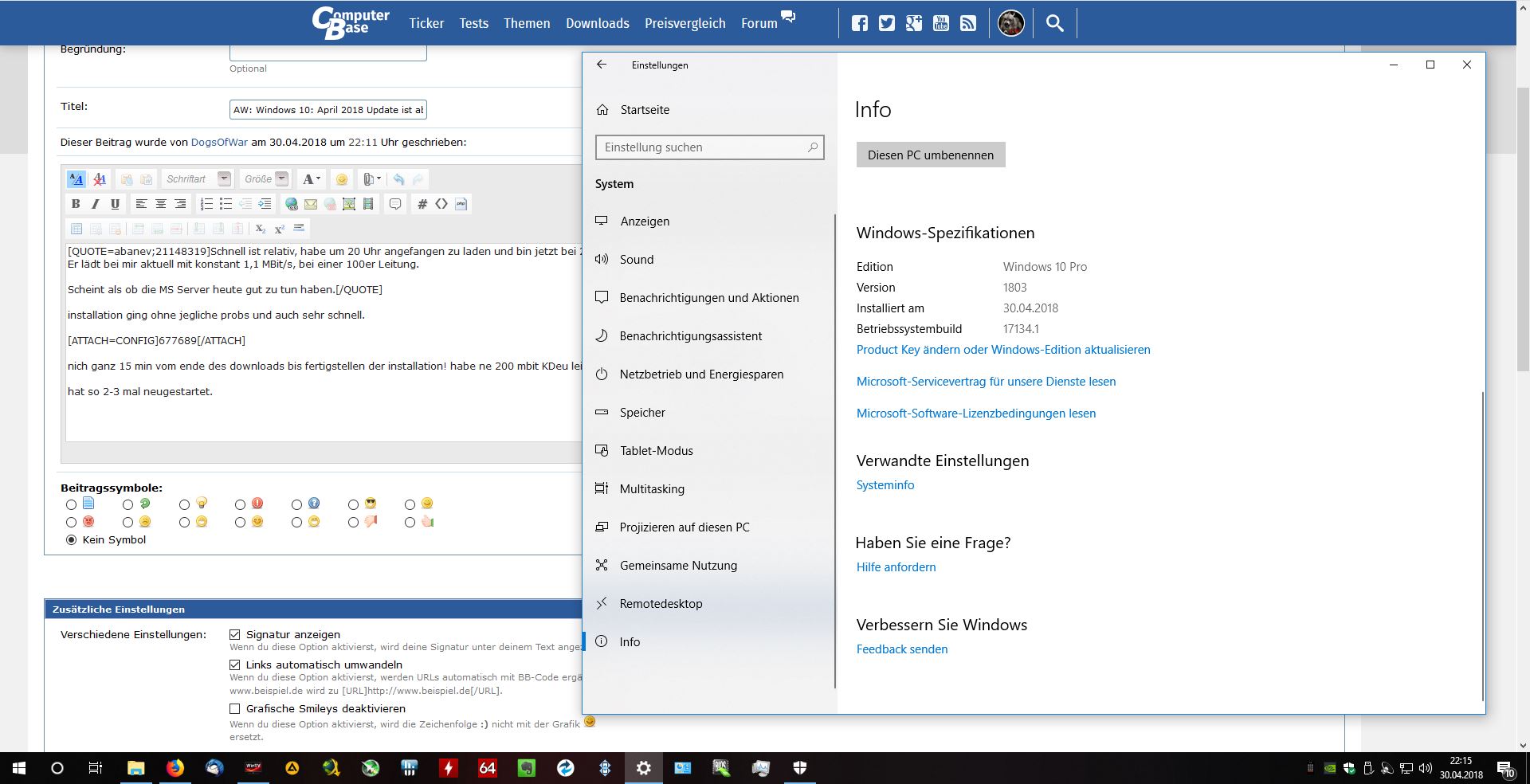
Task: Insert a hyperlink with the globe icon
Action: pyautogui.click(x=292, y=204)
